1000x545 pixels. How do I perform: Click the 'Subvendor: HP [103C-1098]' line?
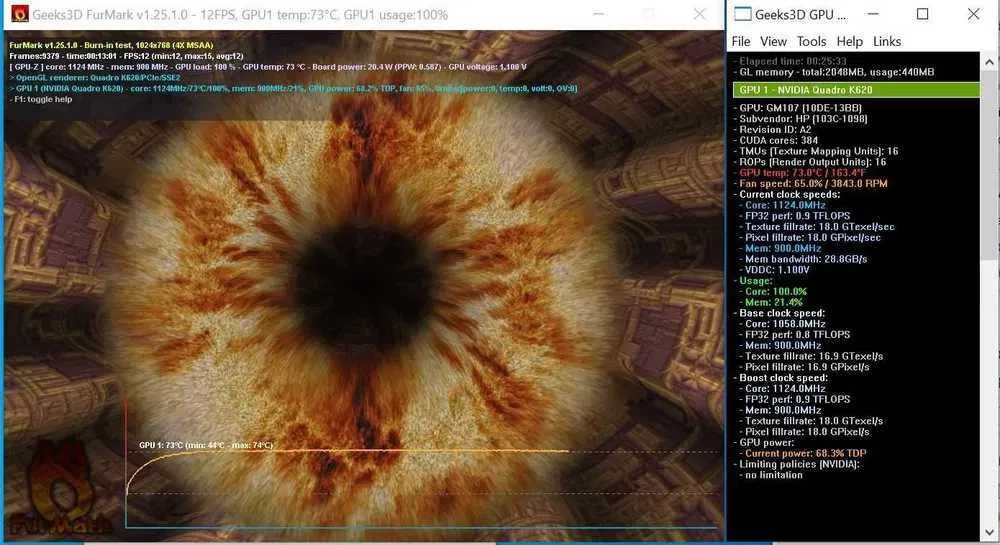[x=800, y=119]
